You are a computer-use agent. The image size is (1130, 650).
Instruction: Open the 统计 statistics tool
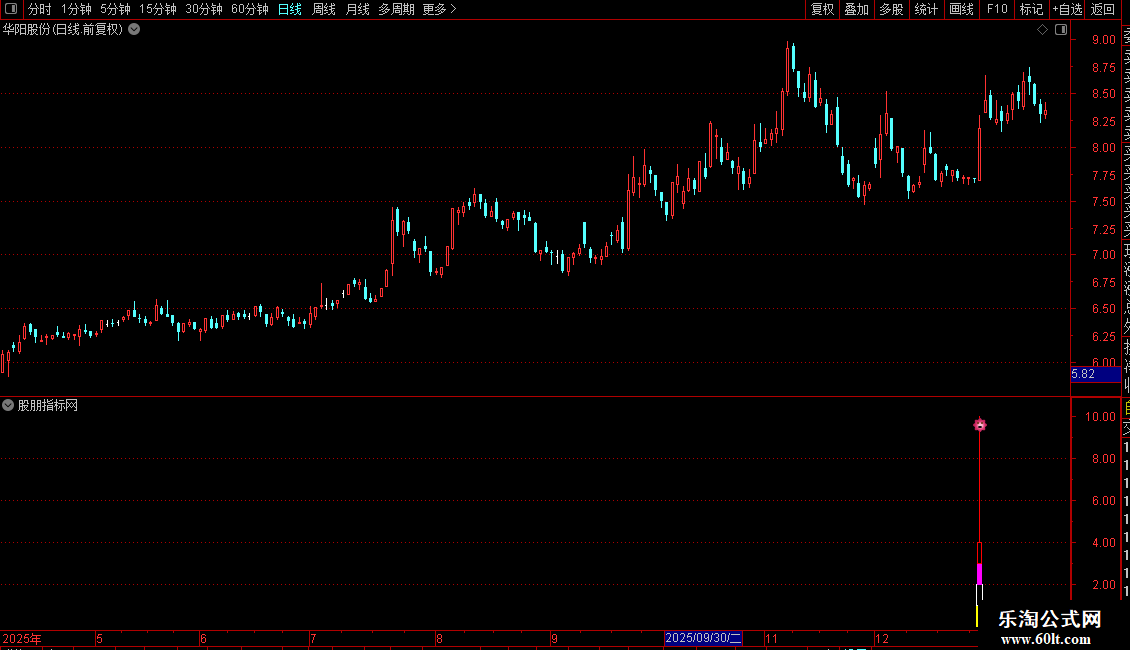(926, 9)
